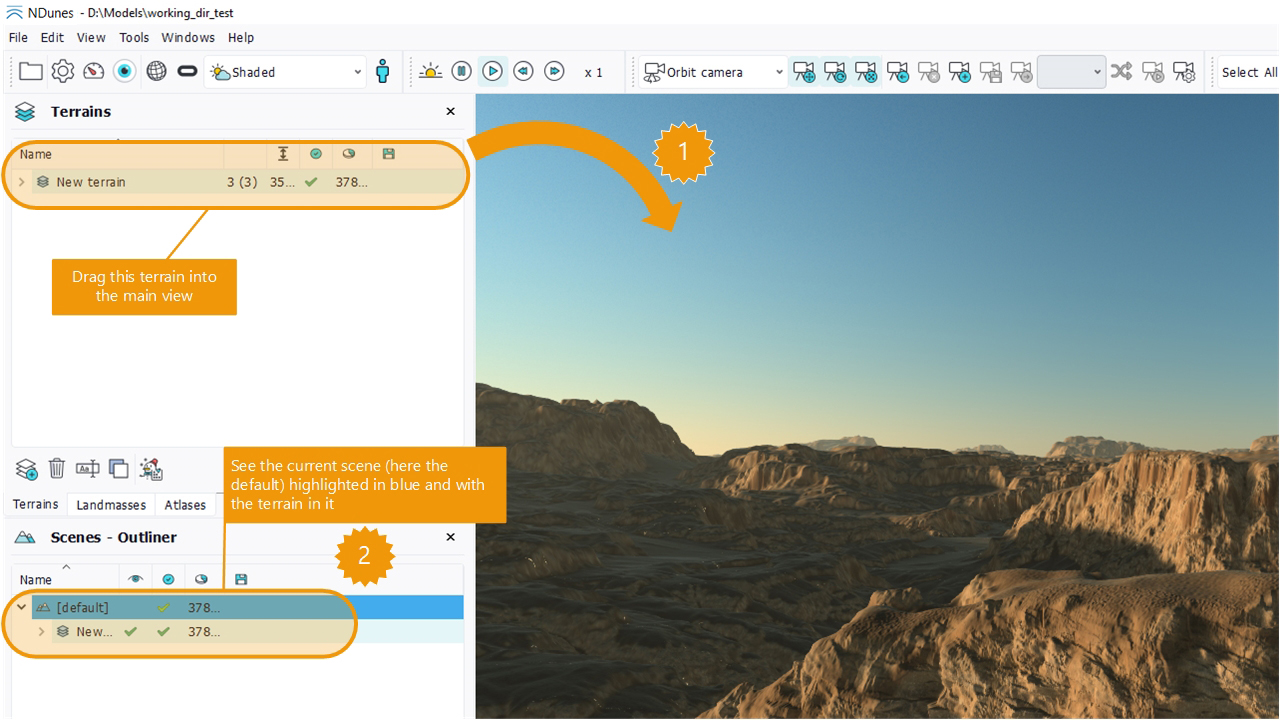This screenshot has height=720, width=1280.
Task: Toggle the green checkmark on New terrain row
Action: click(311, 182)
